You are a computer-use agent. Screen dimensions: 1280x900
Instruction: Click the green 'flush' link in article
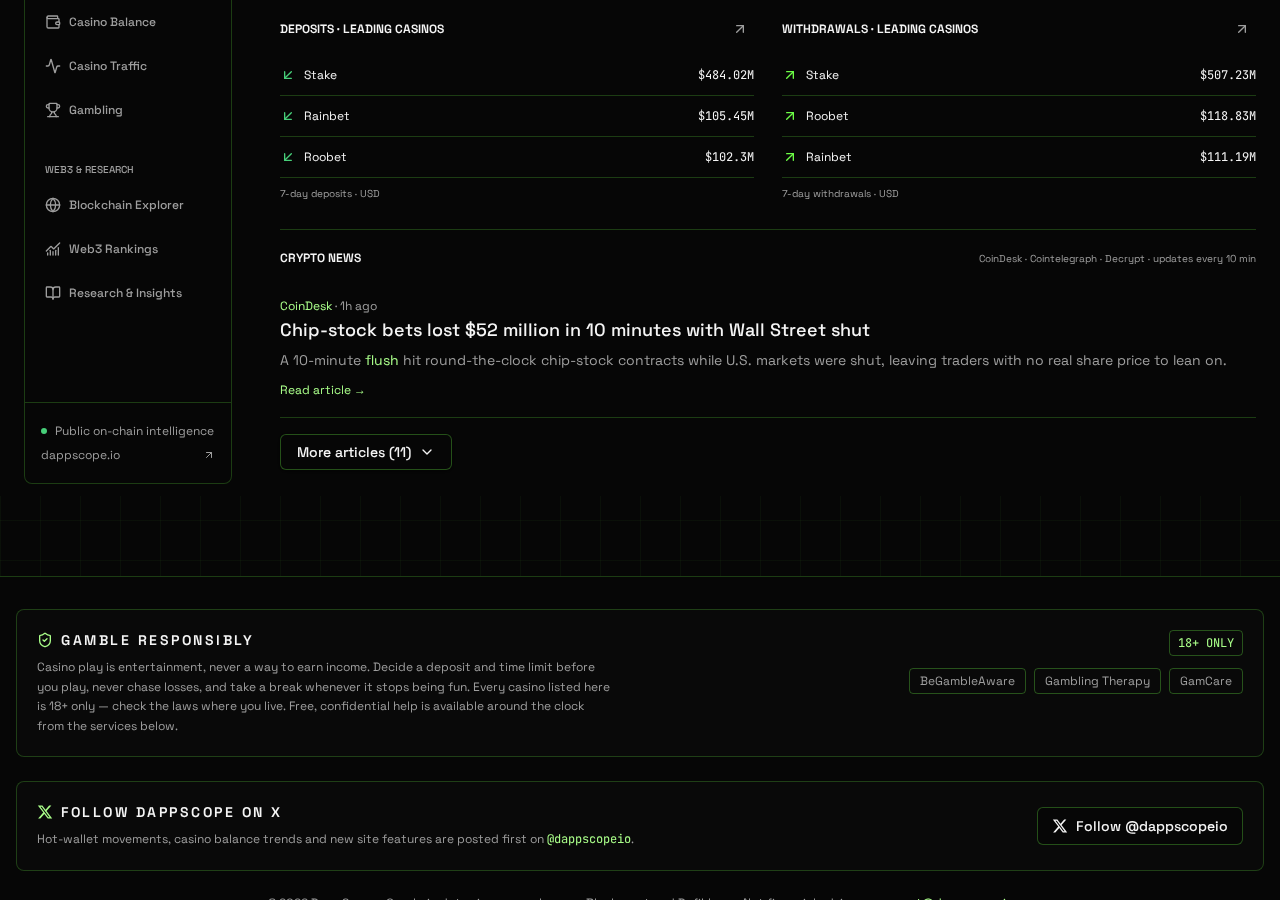tap(382, 360)
